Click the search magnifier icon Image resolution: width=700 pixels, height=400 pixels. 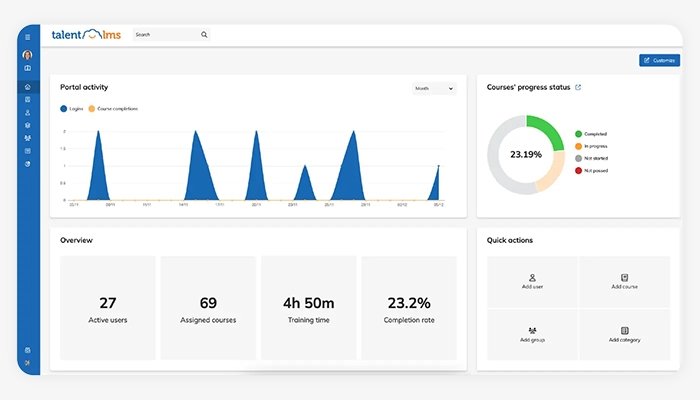point(204,34)
